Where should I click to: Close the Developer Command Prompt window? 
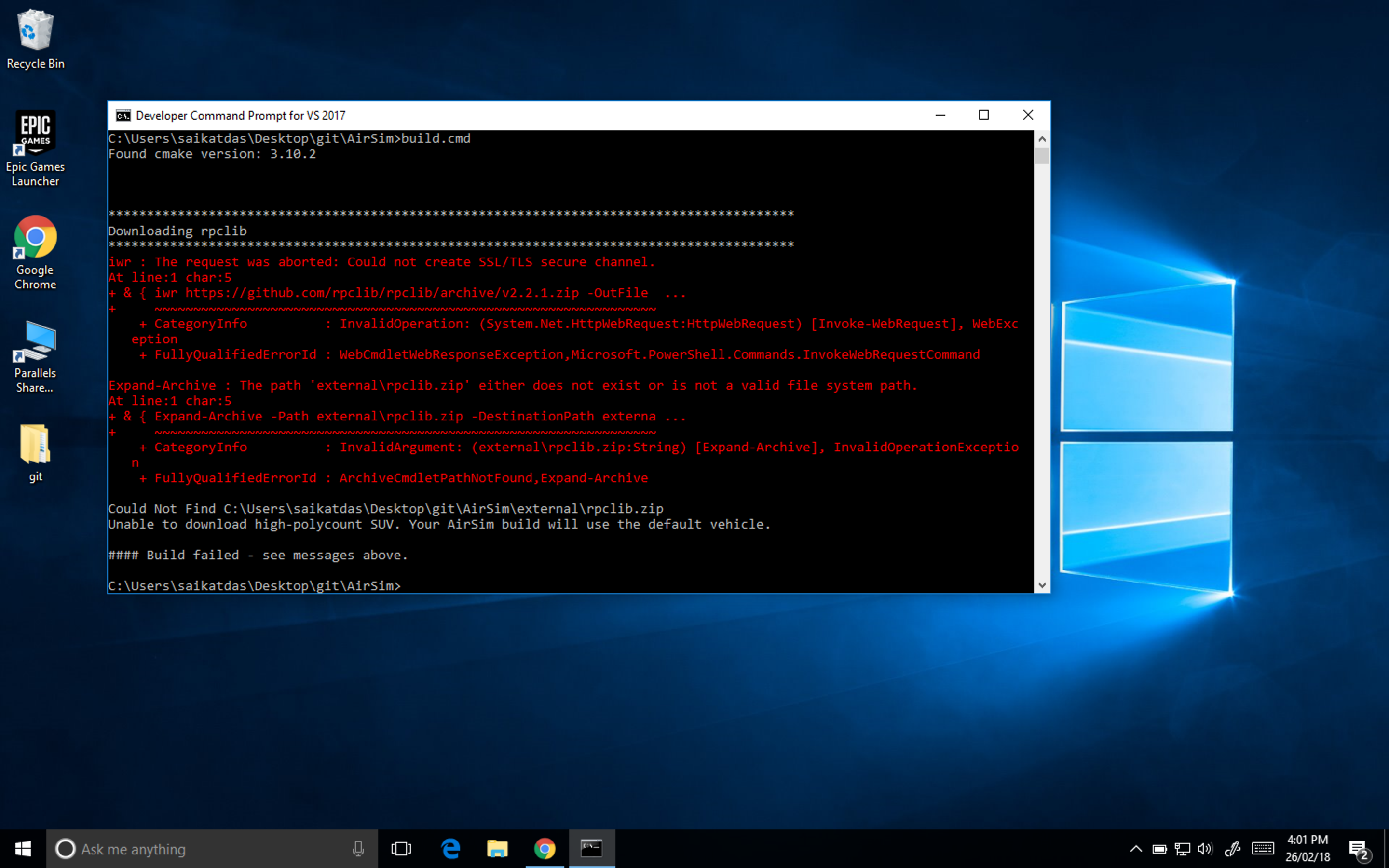tap(1028, 115)
